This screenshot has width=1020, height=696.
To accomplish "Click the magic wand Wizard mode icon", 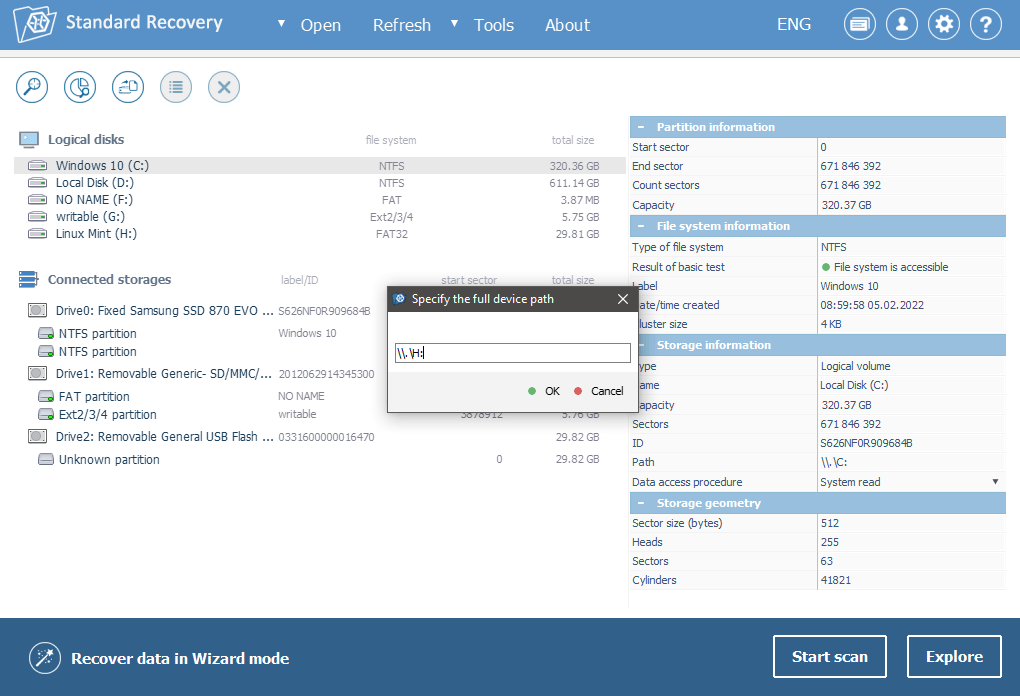I will (43, 658).
